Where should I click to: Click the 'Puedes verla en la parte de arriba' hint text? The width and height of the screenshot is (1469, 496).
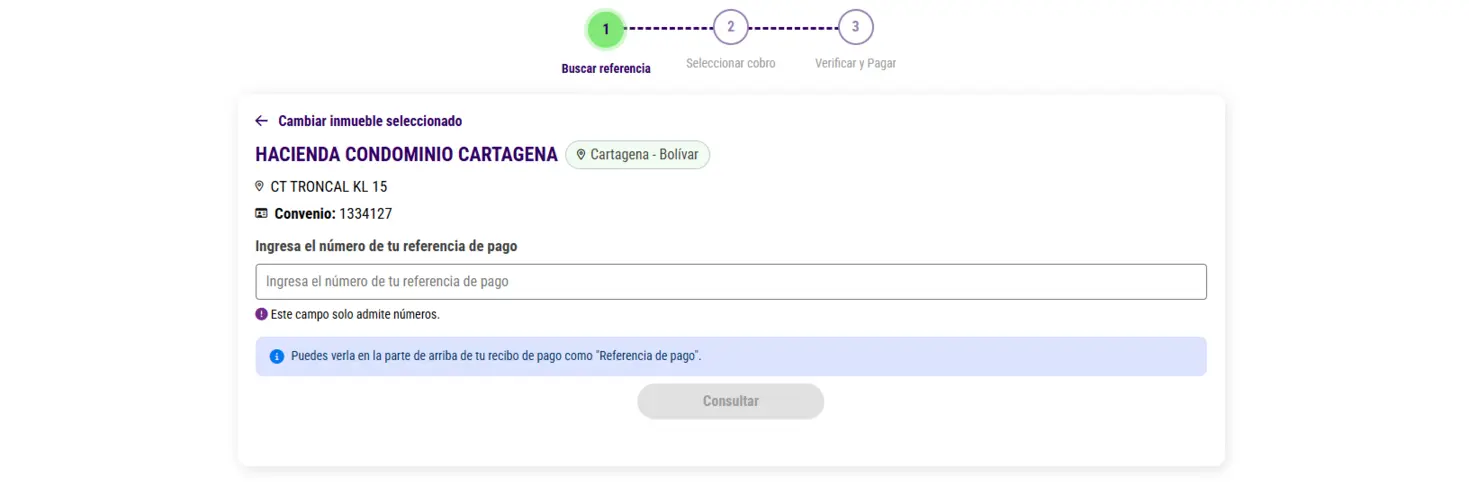tap(496, 356)
